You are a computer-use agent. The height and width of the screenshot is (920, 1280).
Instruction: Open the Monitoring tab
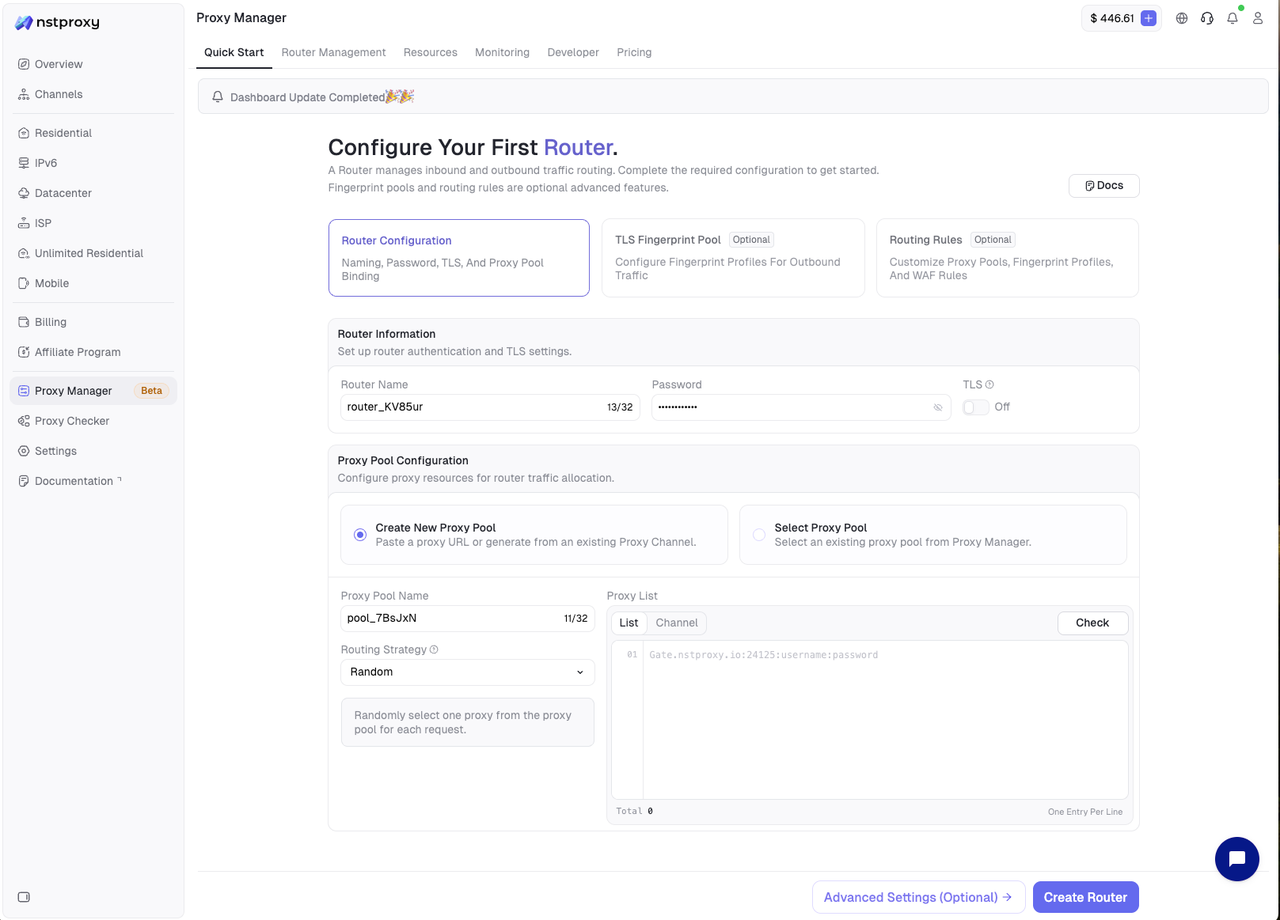click(x=502, y=52)
